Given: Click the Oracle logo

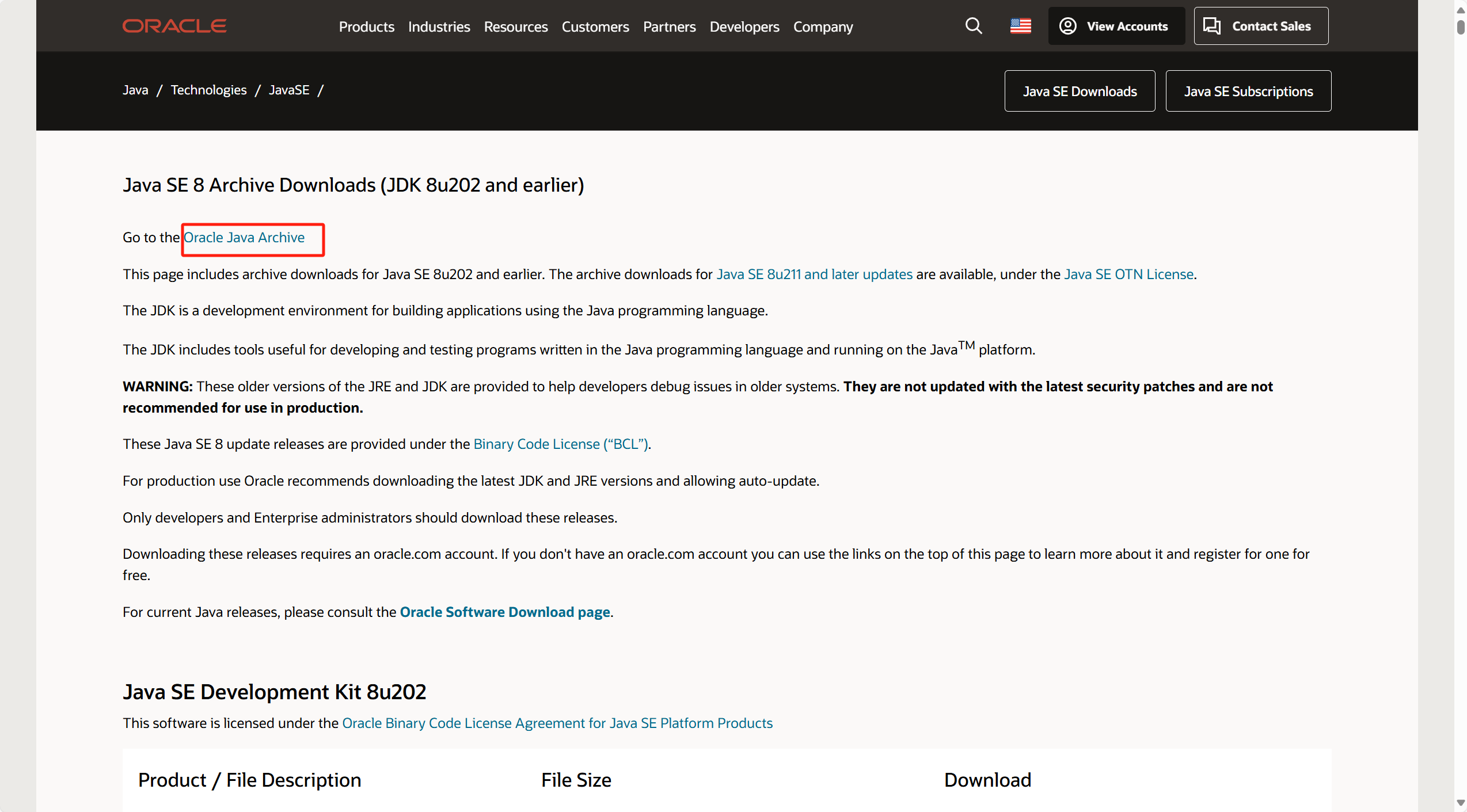Looking at the screenshot, I should point(174,25).
